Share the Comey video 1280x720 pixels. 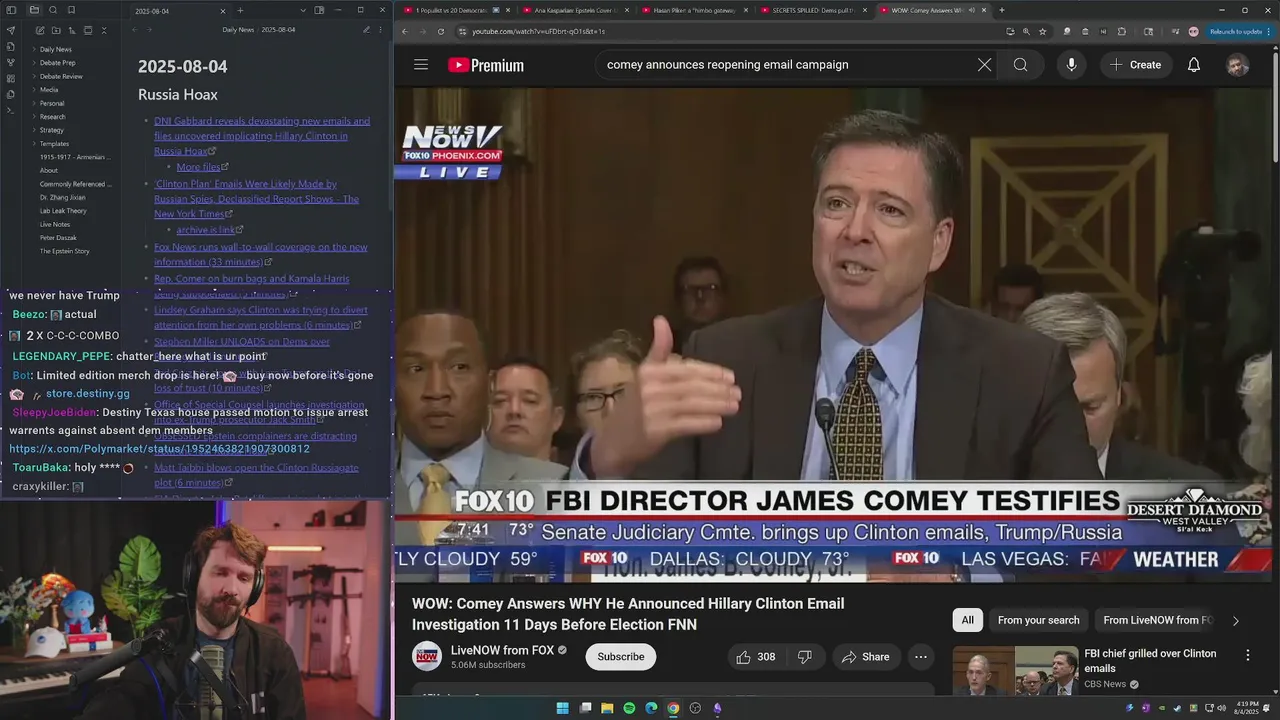[866, 657]
